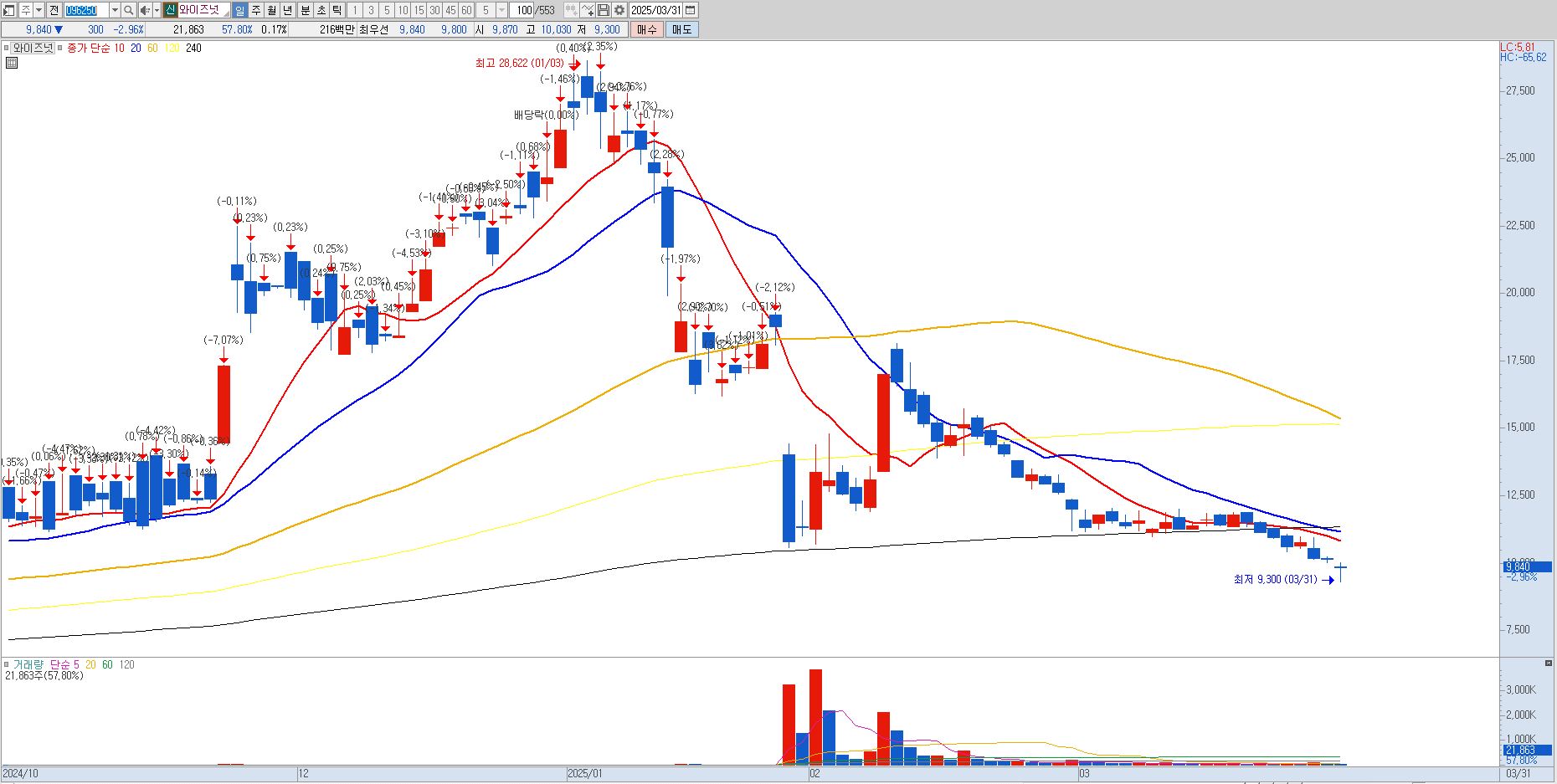The width and height of the screenshot is (1557, 784).
Task: Click the 매수 buy button
Action: (647, 29)
